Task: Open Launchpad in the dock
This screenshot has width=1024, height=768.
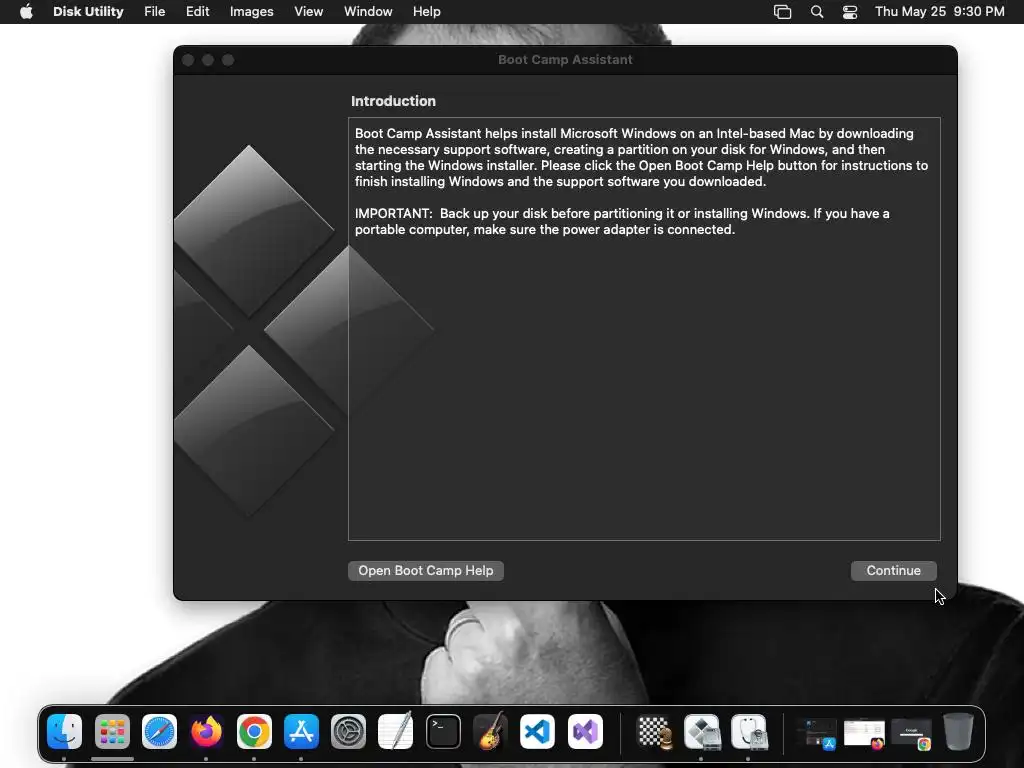Action: click(112, 731)
